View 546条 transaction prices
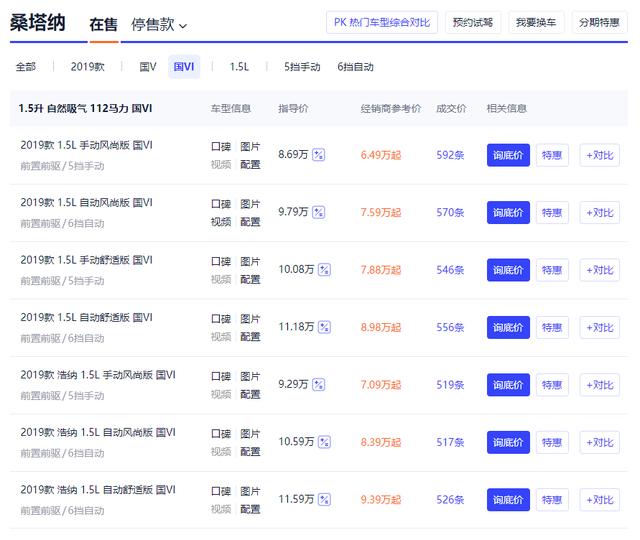This screenshot has width=640, height=540. tap(450, 270)
